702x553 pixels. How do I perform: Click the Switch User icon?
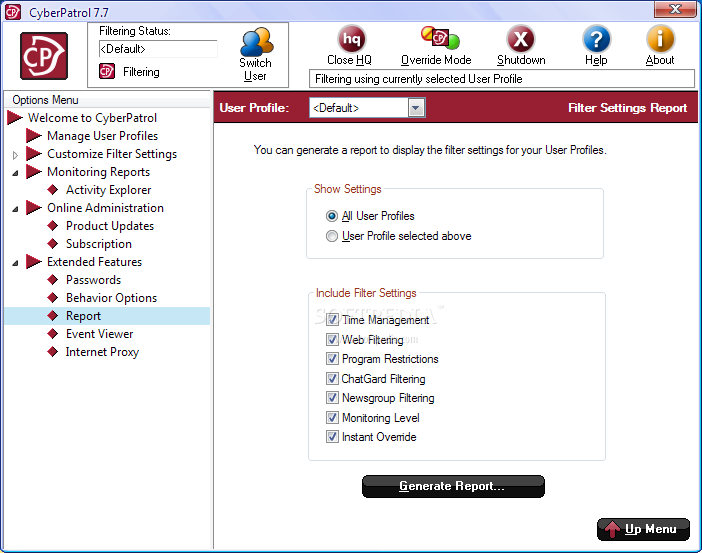coord(257,42)
